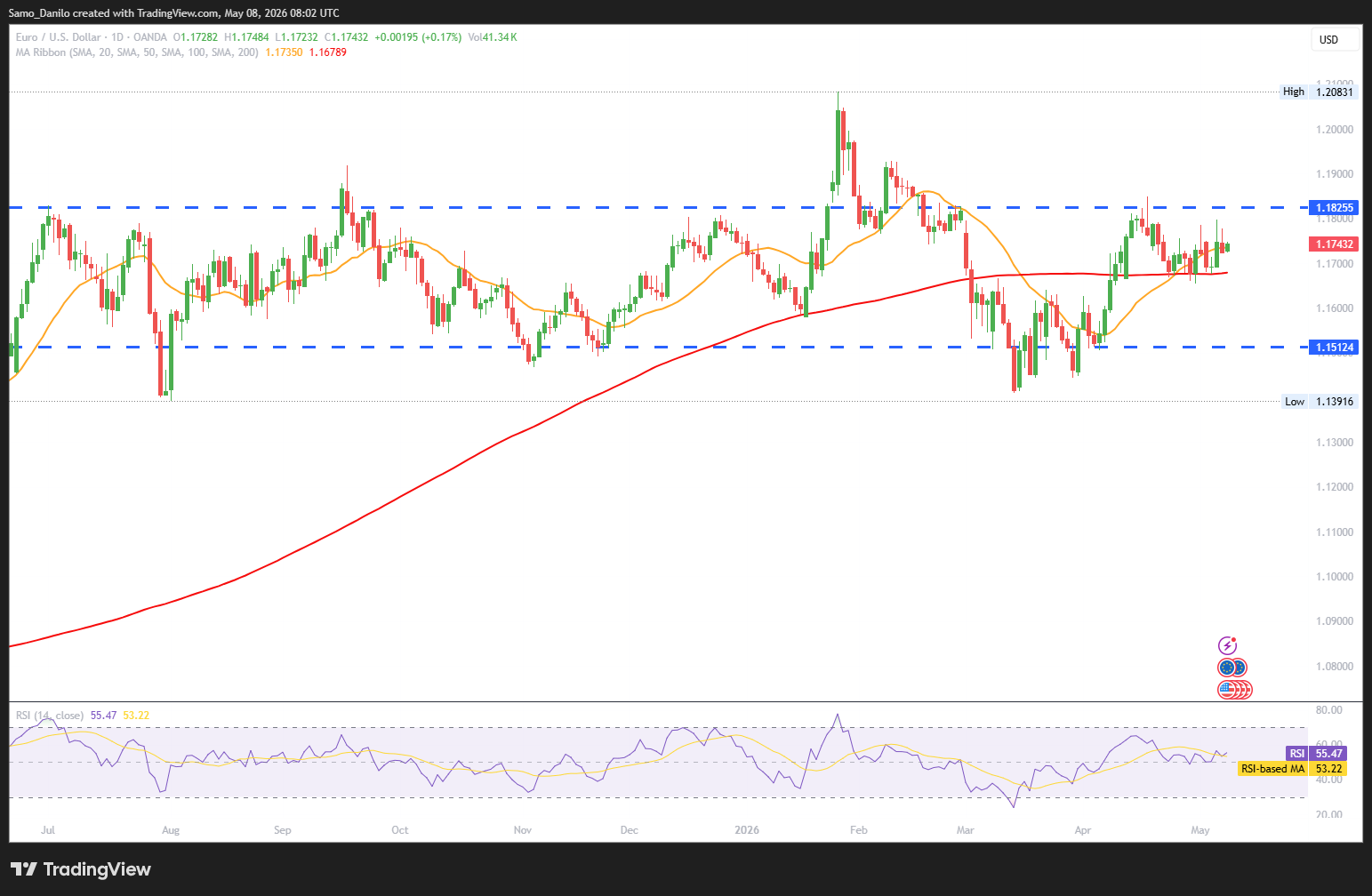Click the TradingView logo
Viewport: 1372px width, 896px height.
click(x=81, y=869)
